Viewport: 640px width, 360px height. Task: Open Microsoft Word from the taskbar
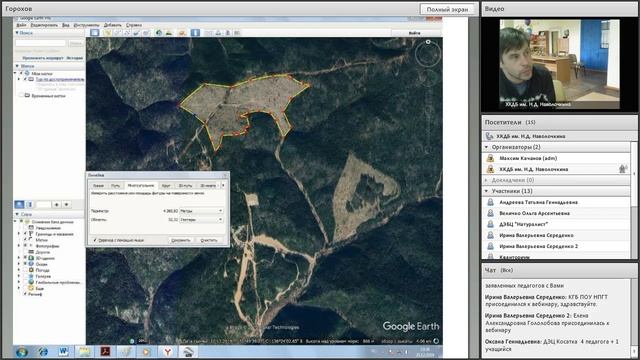[x=64, y=351]
